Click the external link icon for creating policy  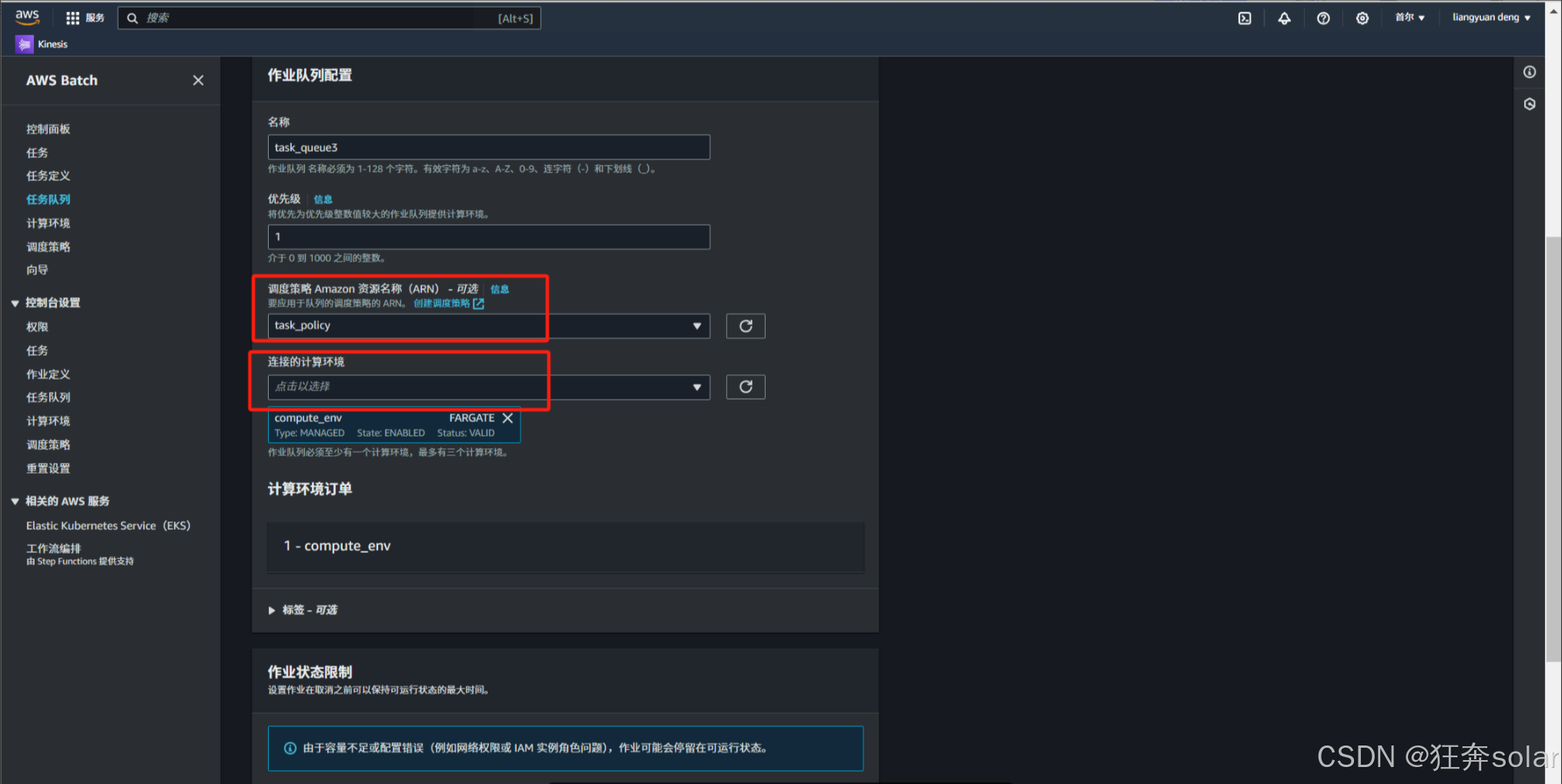[x=478, y=303]
